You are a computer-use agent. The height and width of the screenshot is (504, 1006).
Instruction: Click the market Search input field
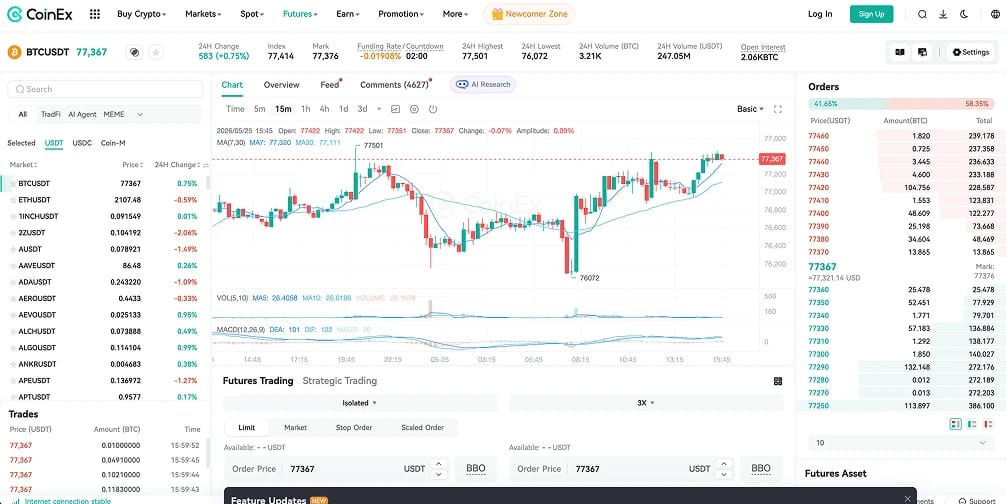click(105, 89)
